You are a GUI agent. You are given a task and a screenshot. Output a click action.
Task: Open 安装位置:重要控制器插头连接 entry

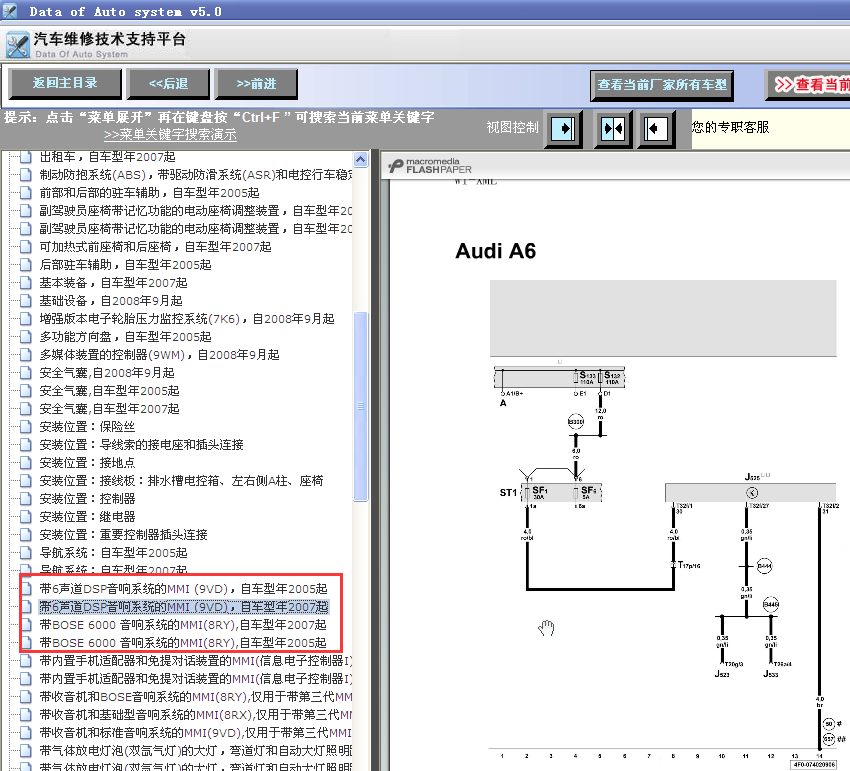click(x=123, y=535)
